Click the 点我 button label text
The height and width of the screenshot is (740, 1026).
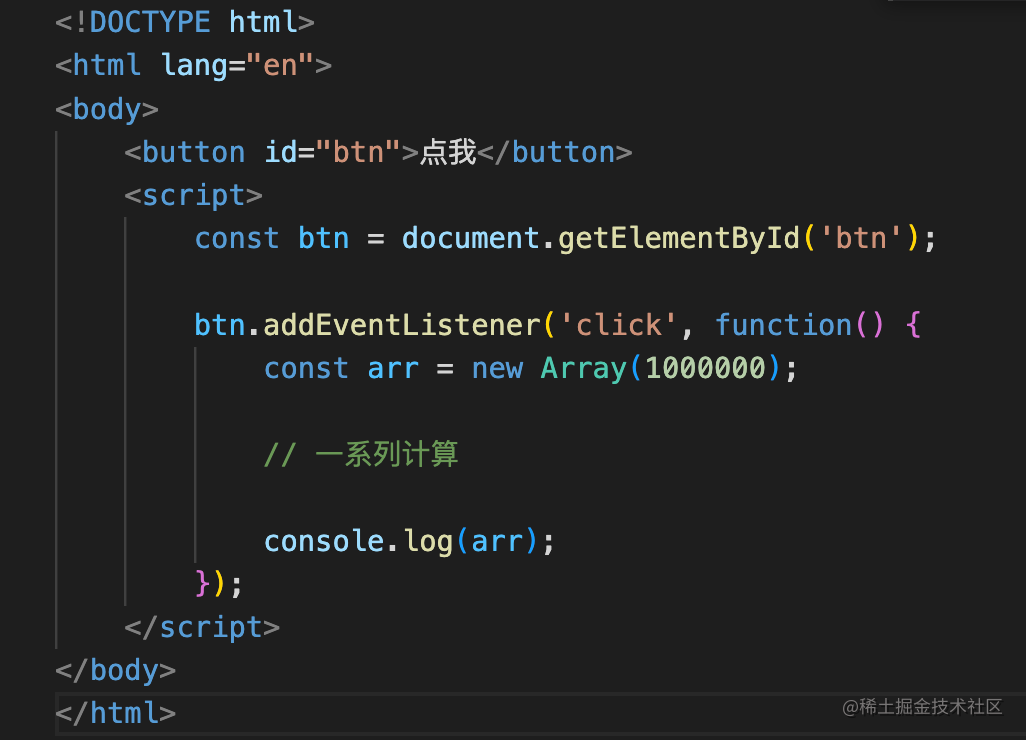(x=448, y=152)
